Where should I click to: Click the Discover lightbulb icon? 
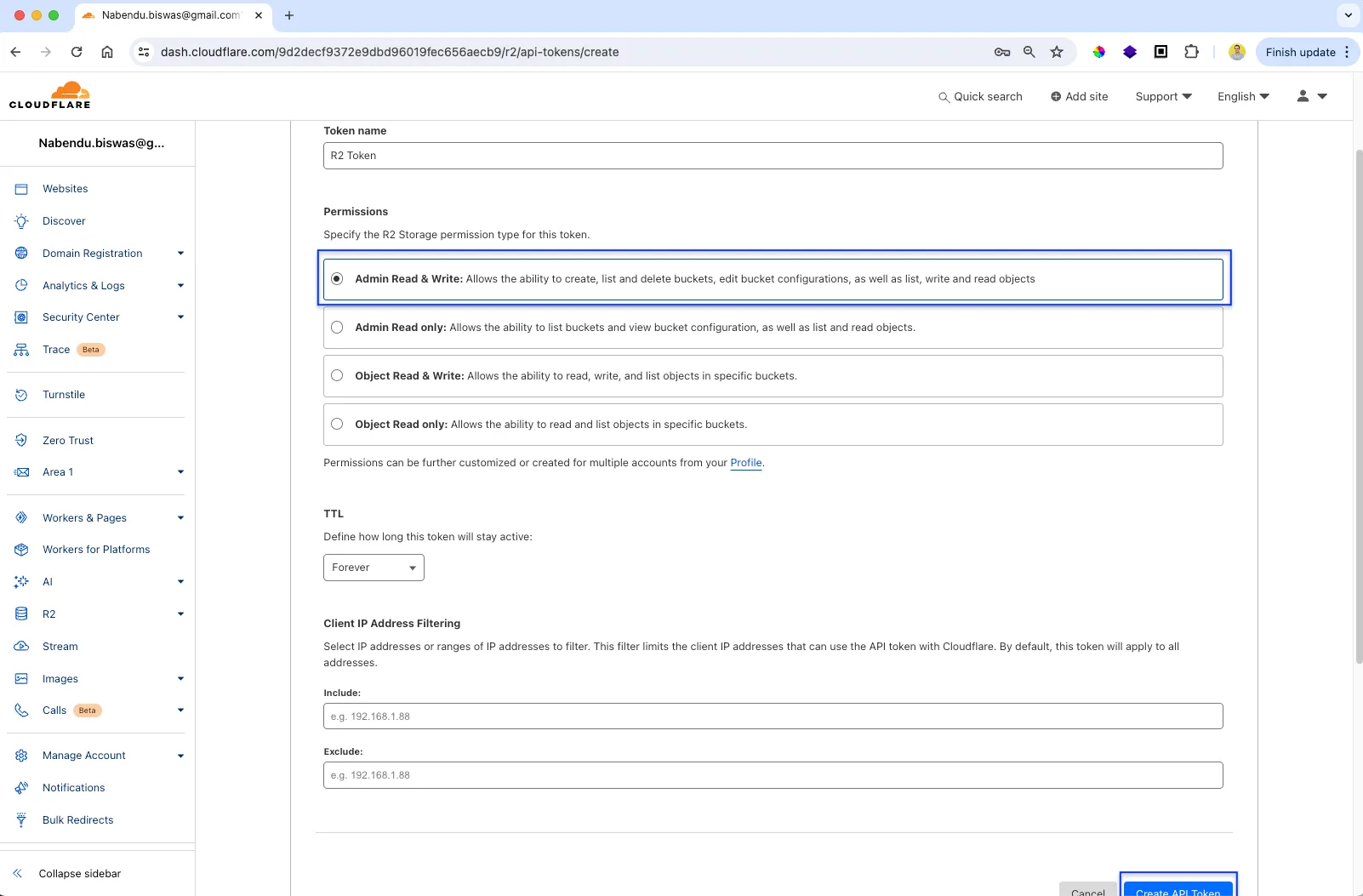coord(21,221)
